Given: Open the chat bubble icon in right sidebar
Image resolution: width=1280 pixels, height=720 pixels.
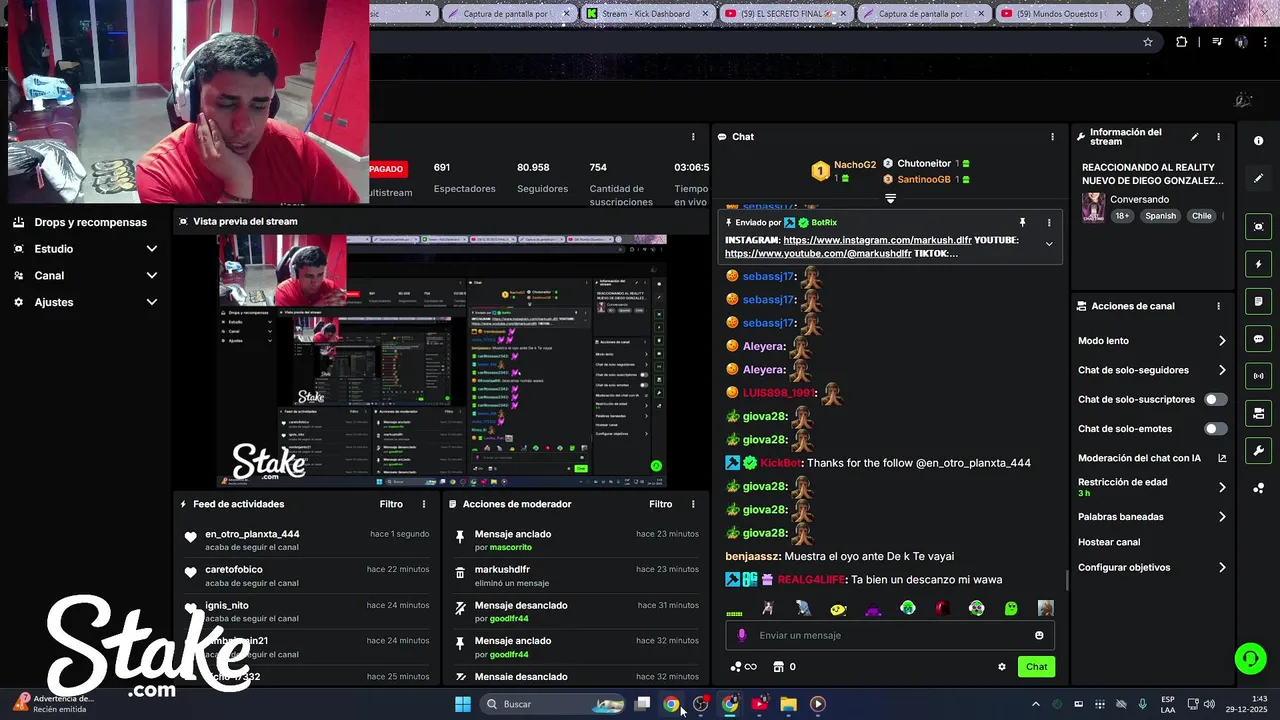Looking at the screenshot, I should (x=1258, y=339).
